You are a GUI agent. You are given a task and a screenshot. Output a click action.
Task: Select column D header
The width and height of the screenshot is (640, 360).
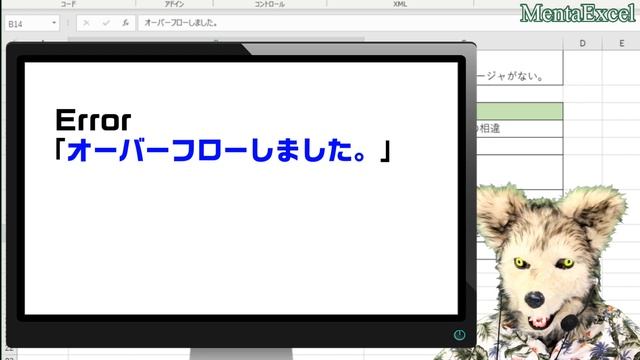click(x=582, y=43)
